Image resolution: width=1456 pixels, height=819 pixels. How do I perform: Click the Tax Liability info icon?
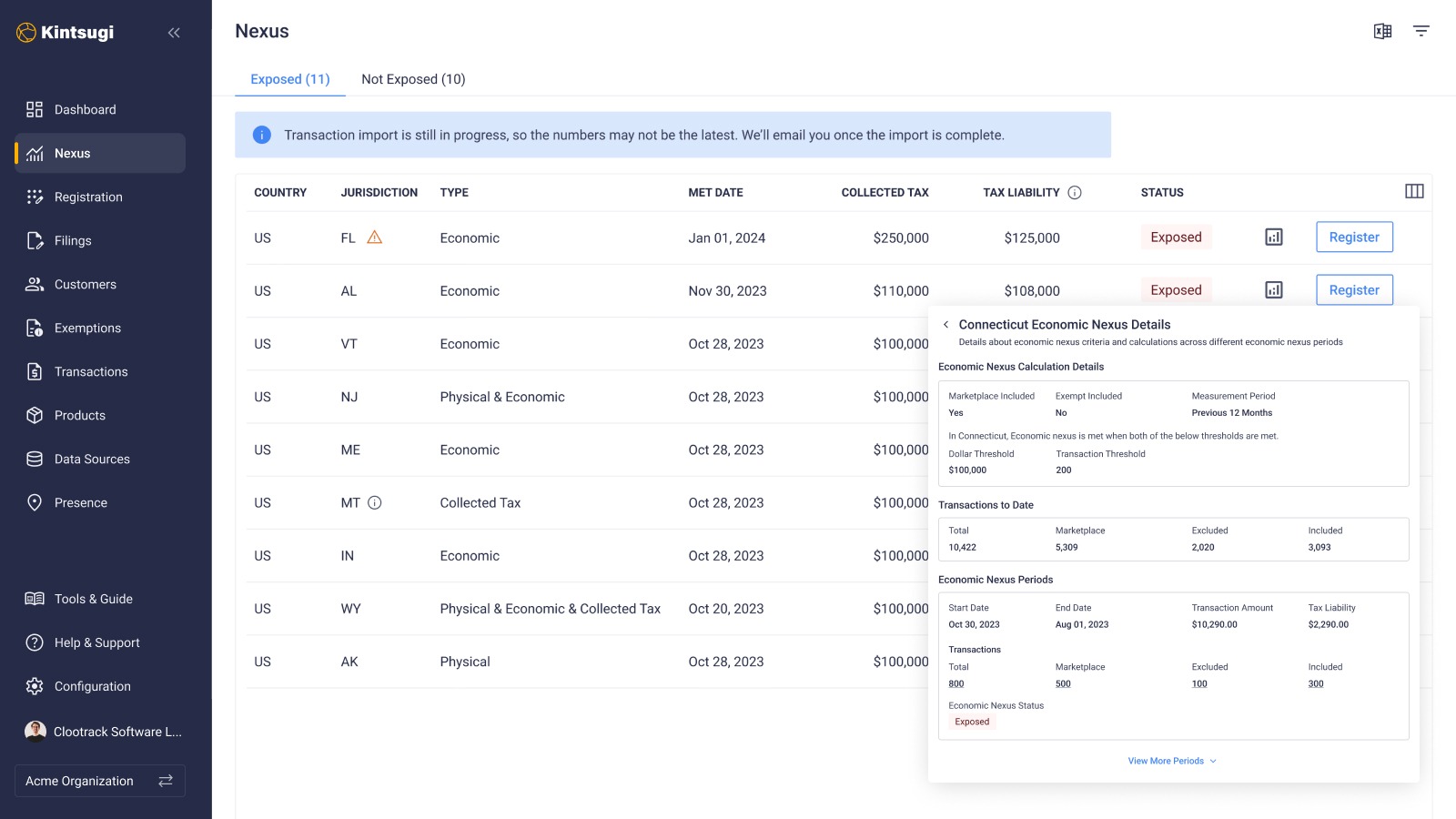[1075, 193]
